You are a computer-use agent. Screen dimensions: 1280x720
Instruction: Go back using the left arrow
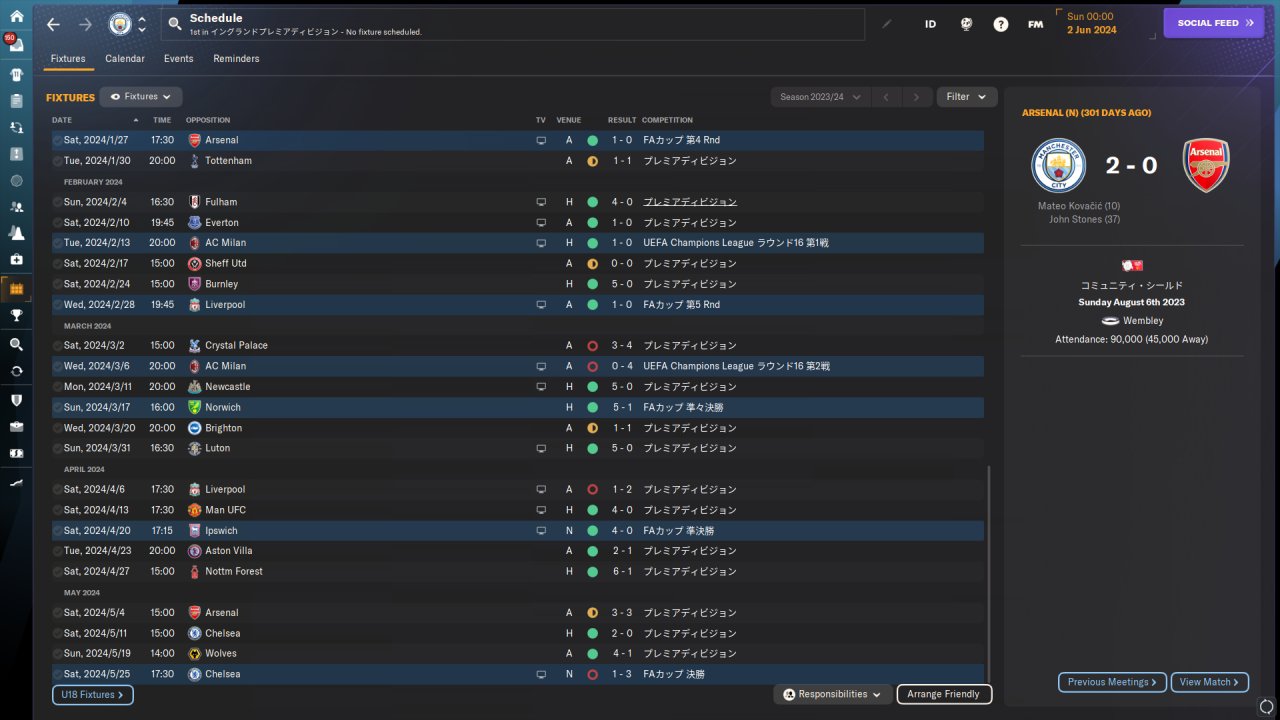pos(53,24)
